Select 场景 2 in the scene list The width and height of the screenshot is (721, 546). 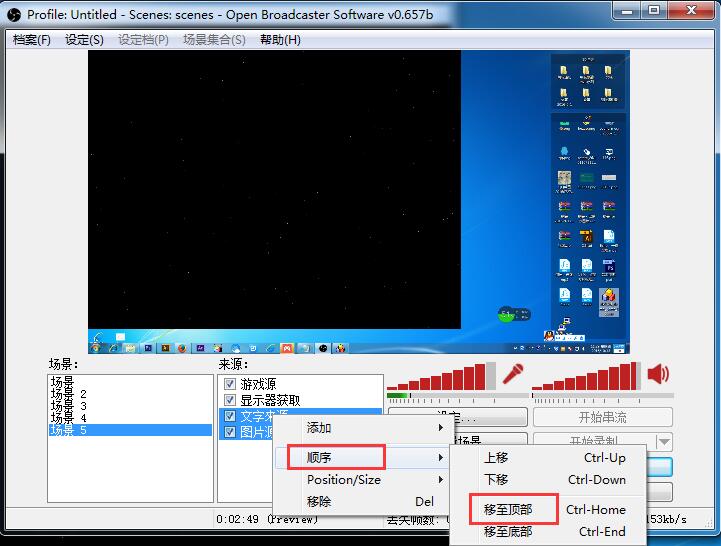129,394
